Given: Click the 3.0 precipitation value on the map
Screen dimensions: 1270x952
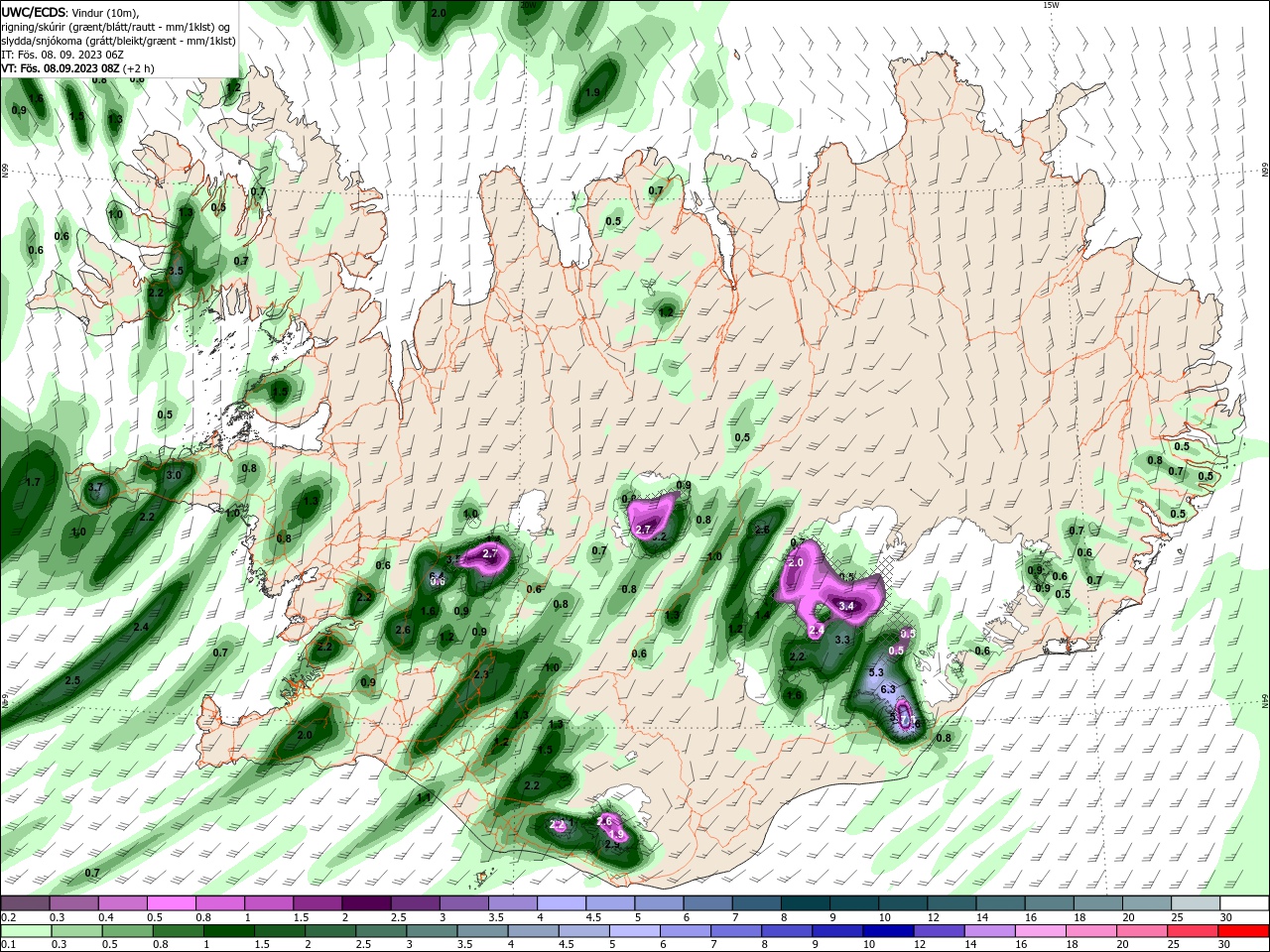Looking at the screenshot, I should pos(174,475).
